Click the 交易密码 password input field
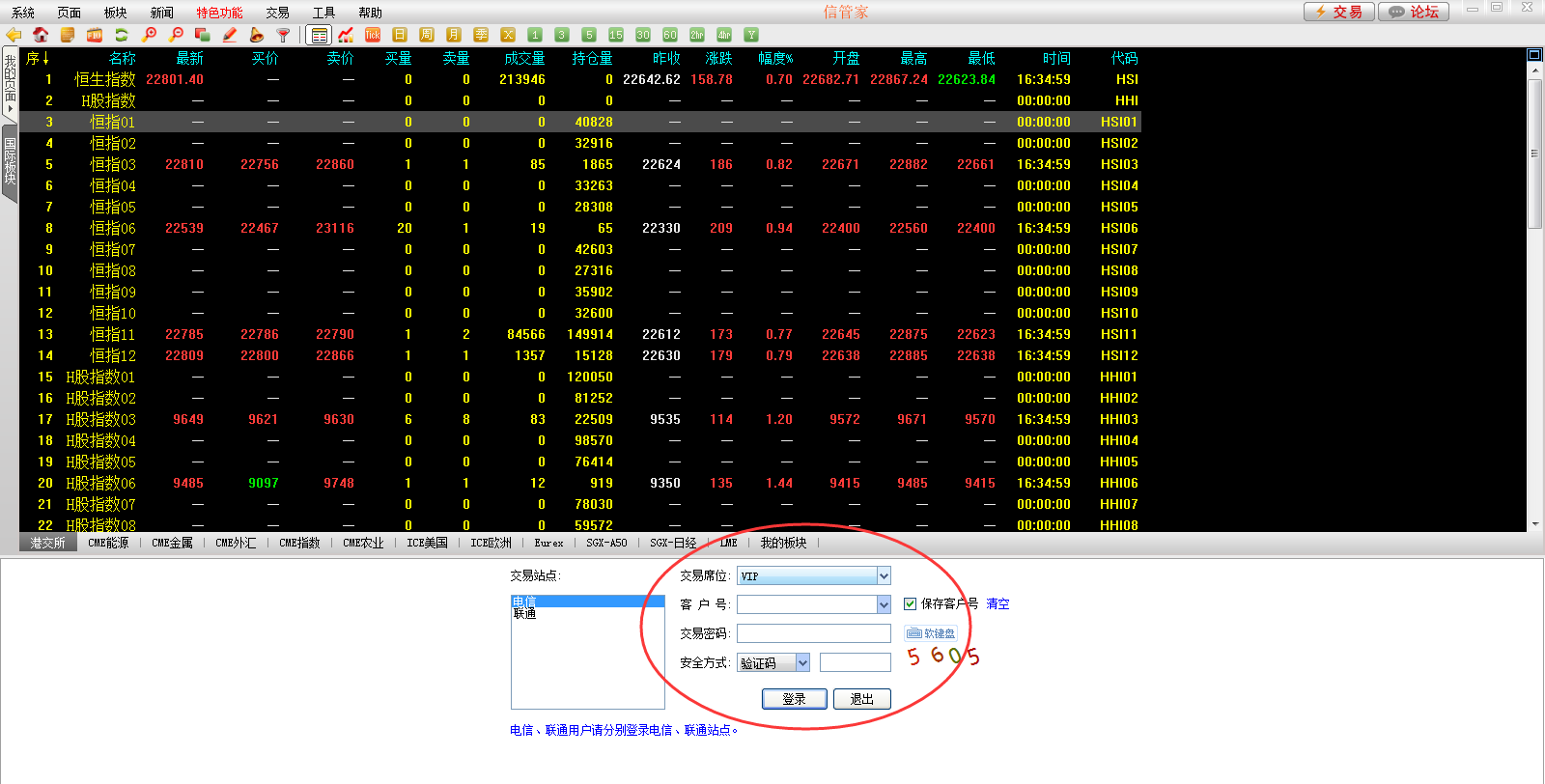The height and width of the screenshot is (784, 1545). [x=813, y=633]
